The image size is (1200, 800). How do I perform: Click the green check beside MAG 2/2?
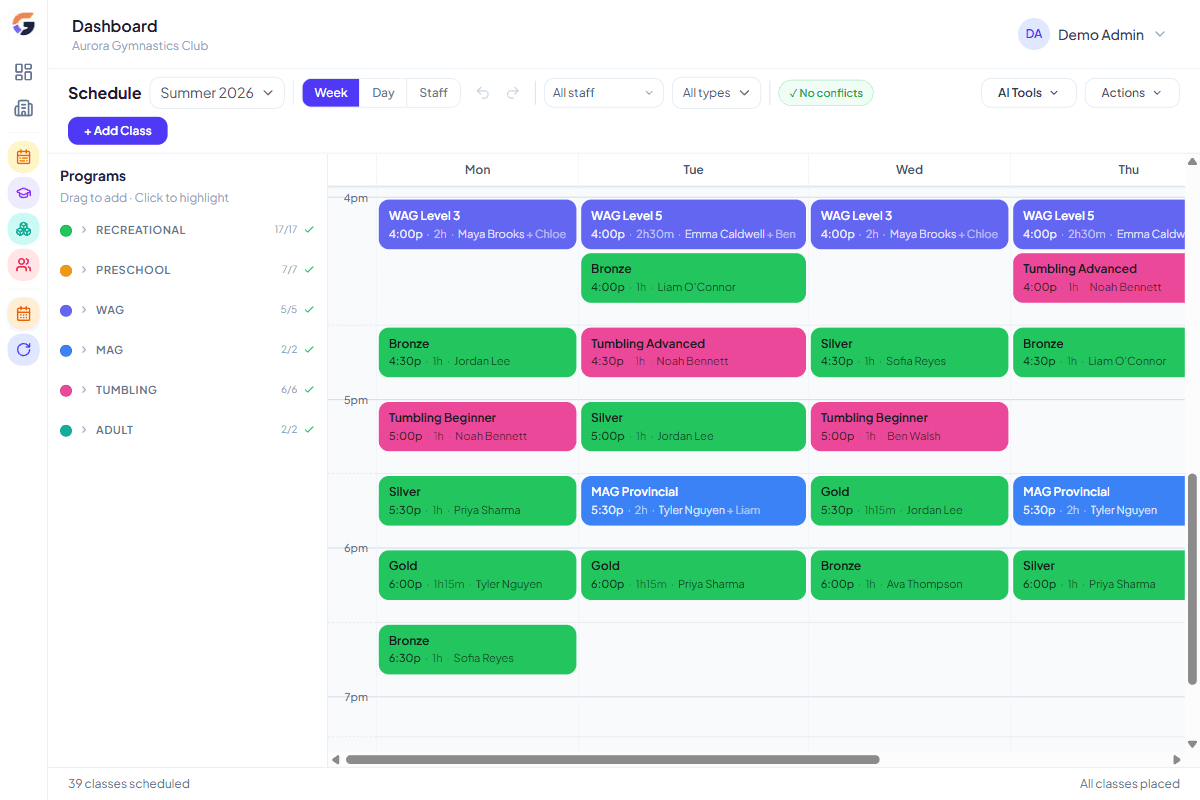[x=310, y=350]
